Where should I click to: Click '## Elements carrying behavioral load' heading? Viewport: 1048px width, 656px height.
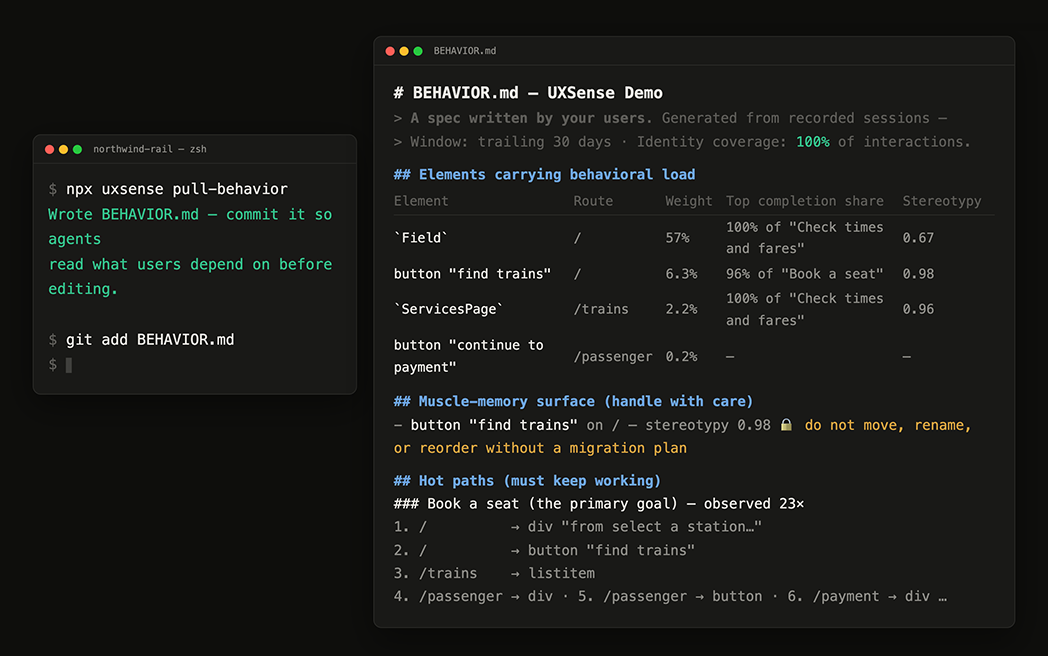coord(544,175)
